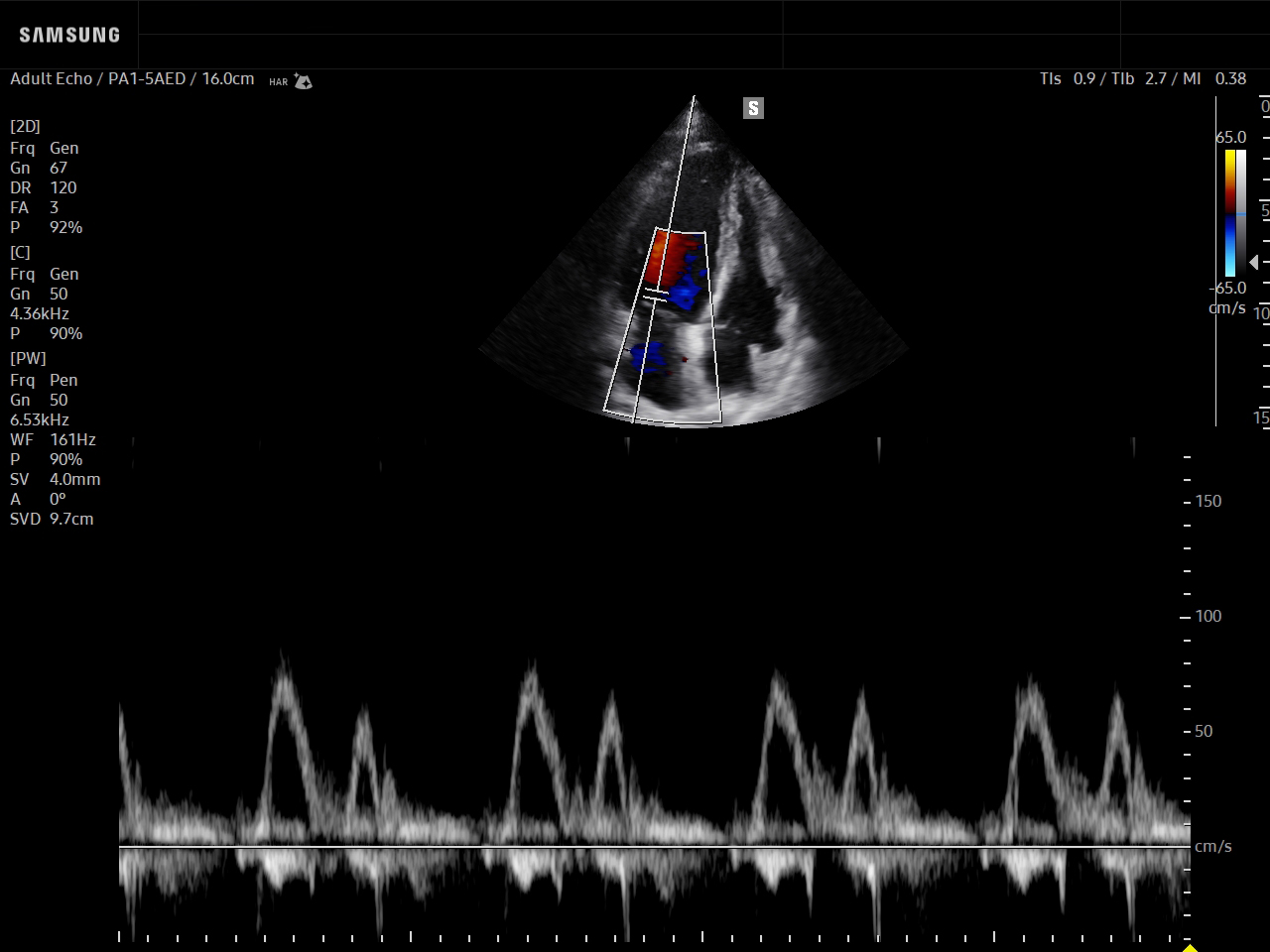Viewport: 1270px width, 952px height.
Task: Click the 'WF 161Hz' wall filter value
Action: 54,439
